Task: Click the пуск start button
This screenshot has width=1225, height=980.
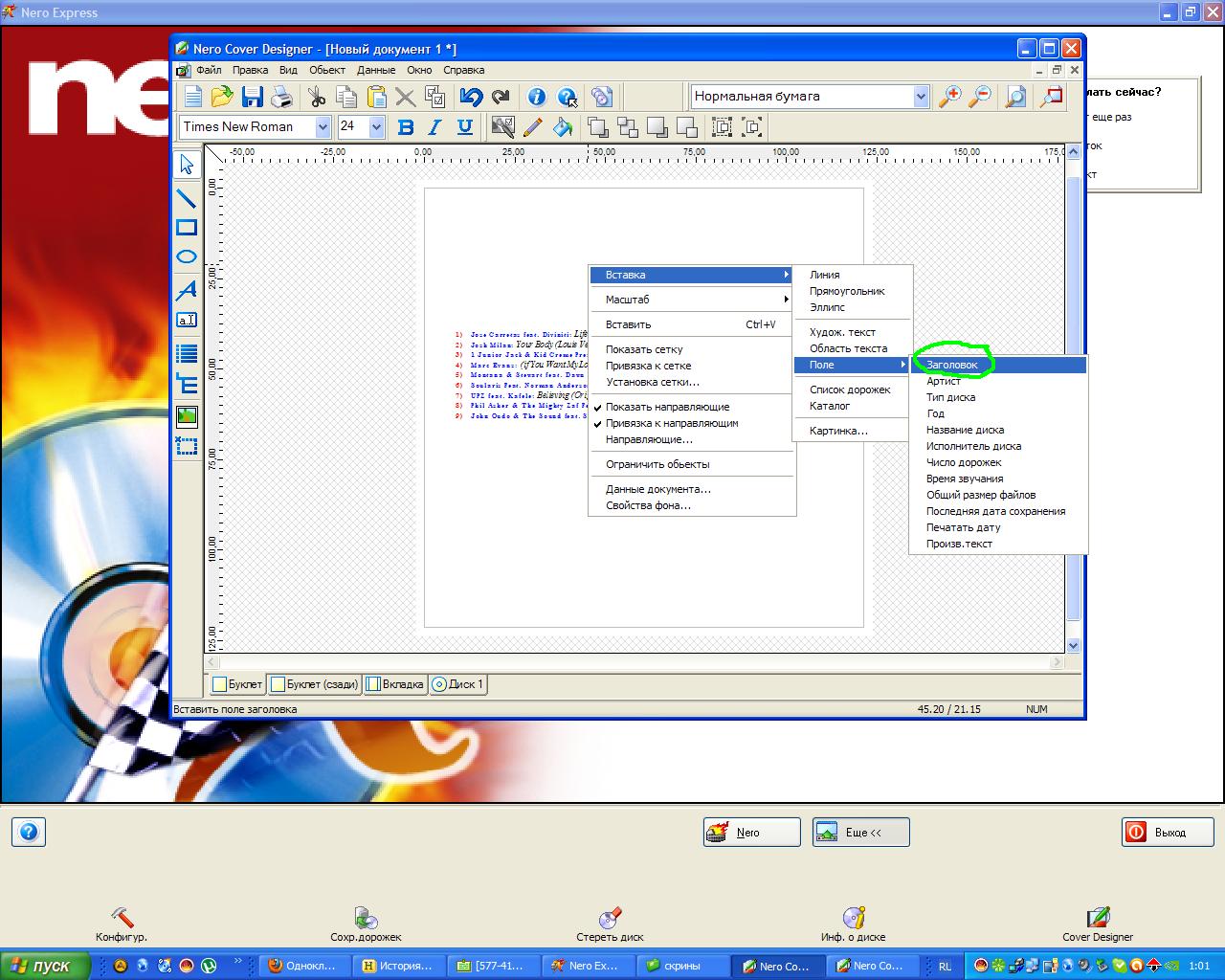Action: pyautogui.click(x=45, y=966)
